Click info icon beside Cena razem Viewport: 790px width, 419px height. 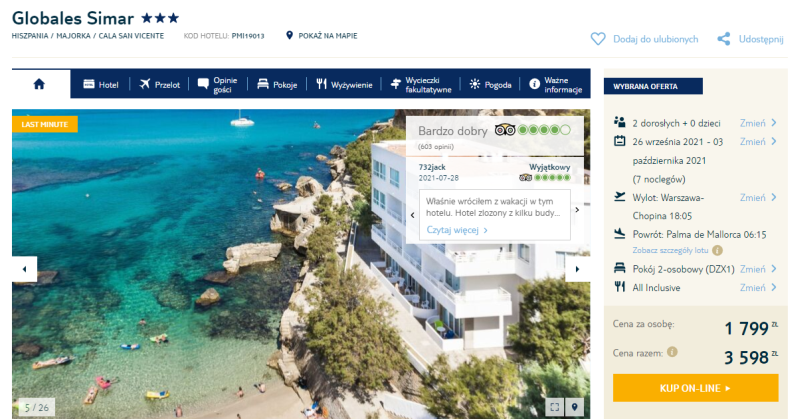point(672,352)
